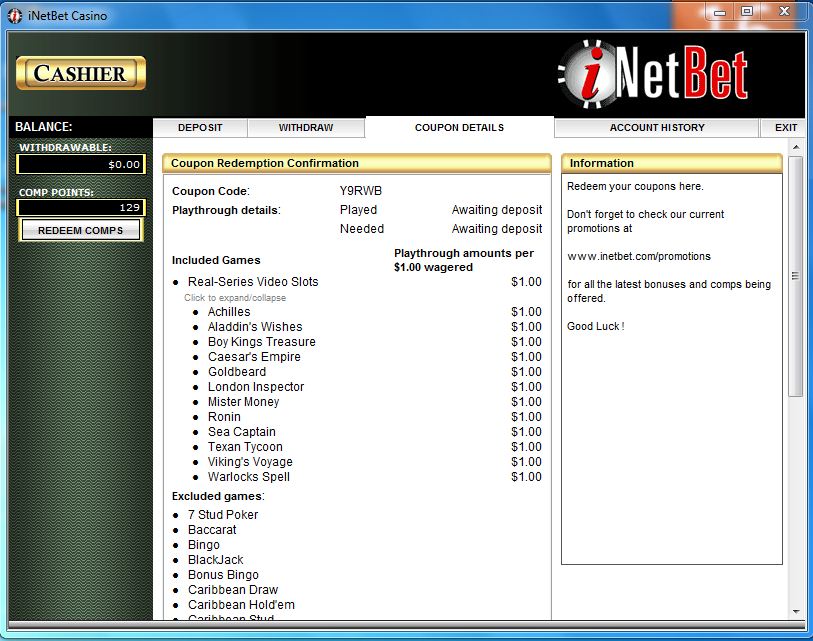Screen dimensions: 813x641
Task: Click the Bonus Bingo excluded game
Action: point(223,575)
